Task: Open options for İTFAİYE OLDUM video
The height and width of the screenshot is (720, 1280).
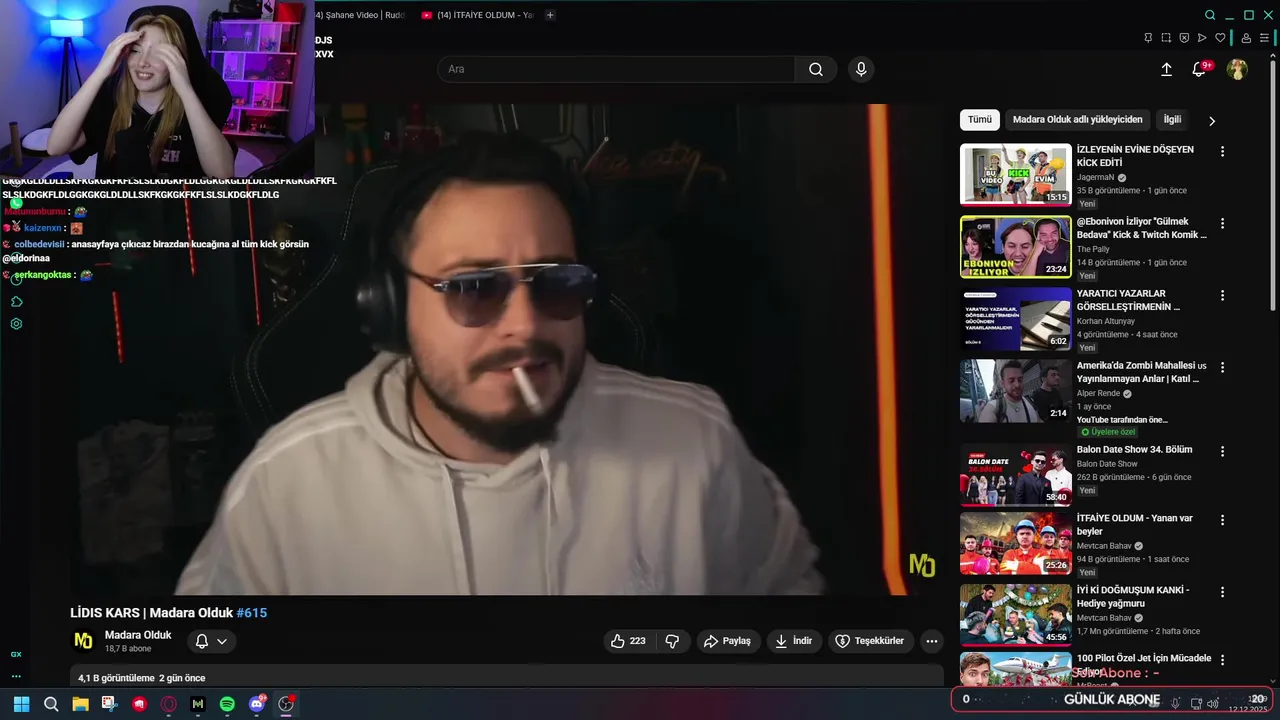Action: pos(1222,520)
